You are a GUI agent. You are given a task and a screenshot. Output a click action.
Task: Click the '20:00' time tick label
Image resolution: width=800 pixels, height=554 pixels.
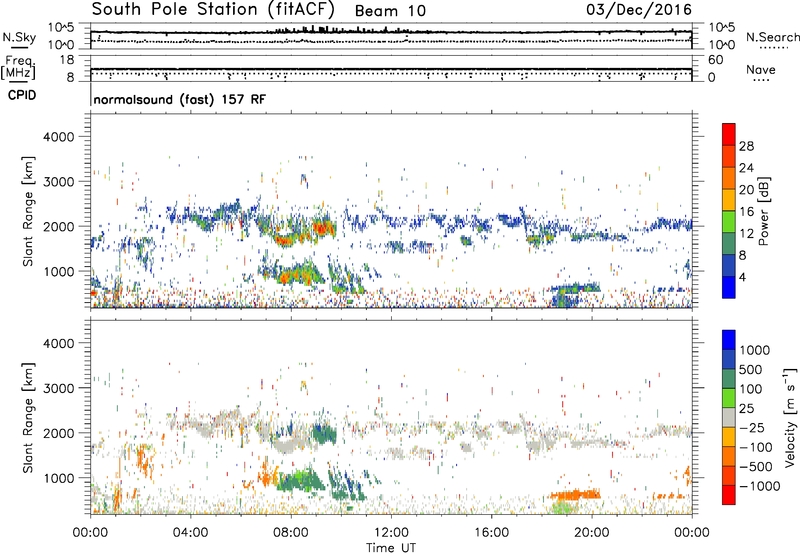(592, 533)
